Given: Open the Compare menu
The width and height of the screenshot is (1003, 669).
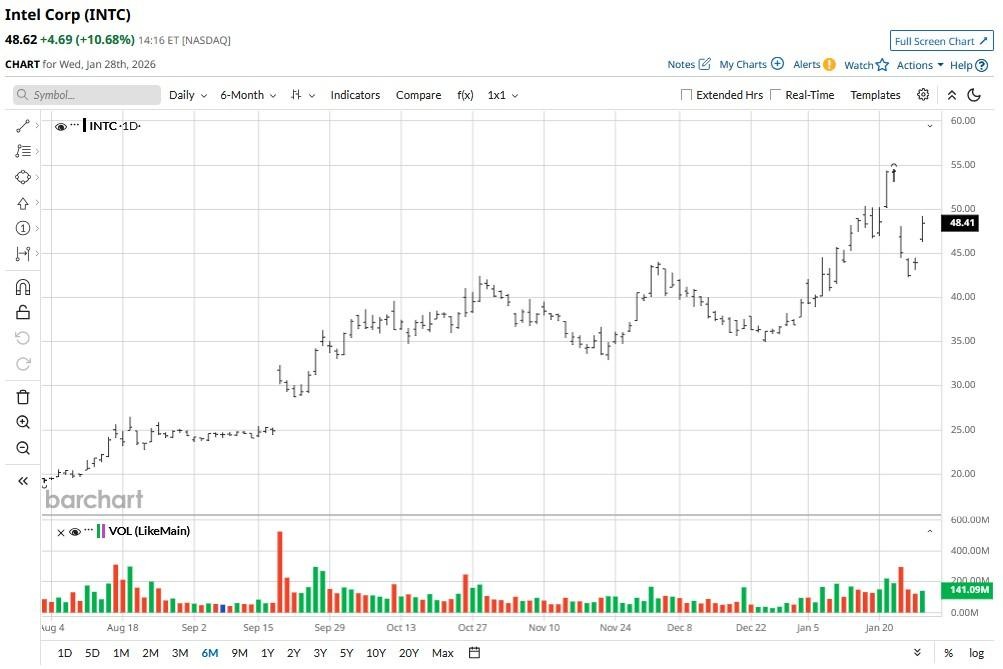Looking at the screenshot, I should click(418, 95).
